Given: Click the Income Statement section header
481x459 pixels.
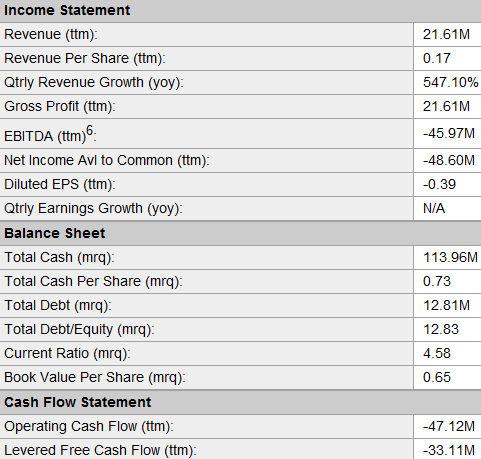Looking at the screenshot, I should pos(67,10).
